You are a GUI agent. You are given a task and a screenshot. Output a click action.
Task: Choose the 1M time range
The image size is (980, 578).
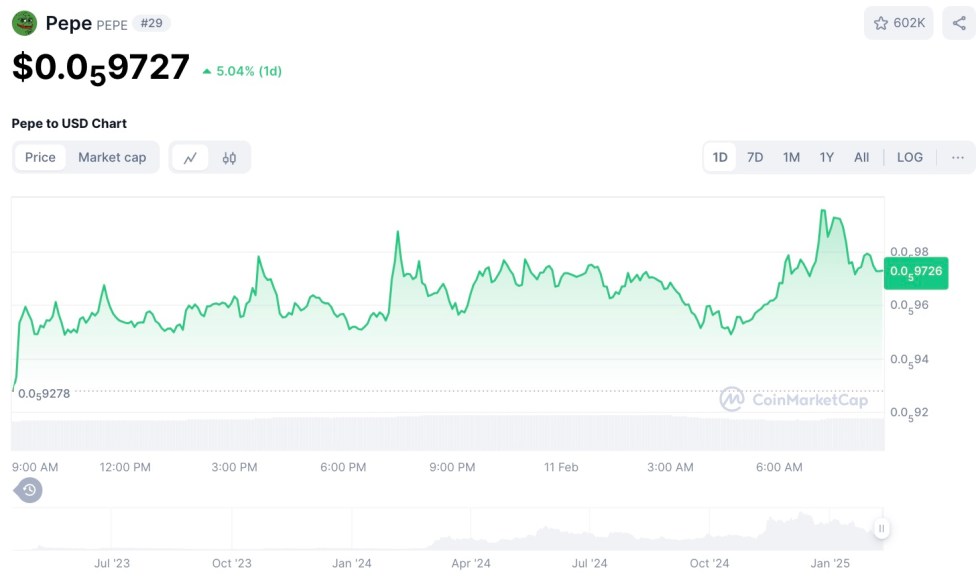point(791,157)
